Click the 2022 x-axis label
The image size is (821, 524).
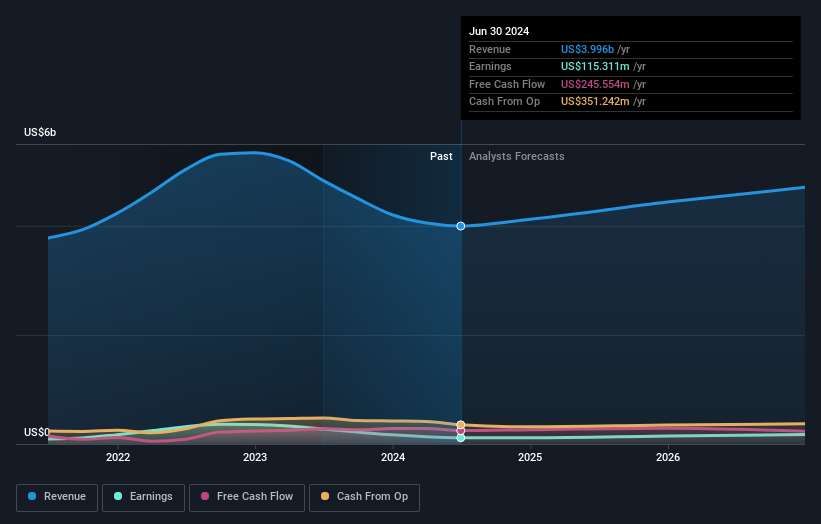tap(118, 457)
